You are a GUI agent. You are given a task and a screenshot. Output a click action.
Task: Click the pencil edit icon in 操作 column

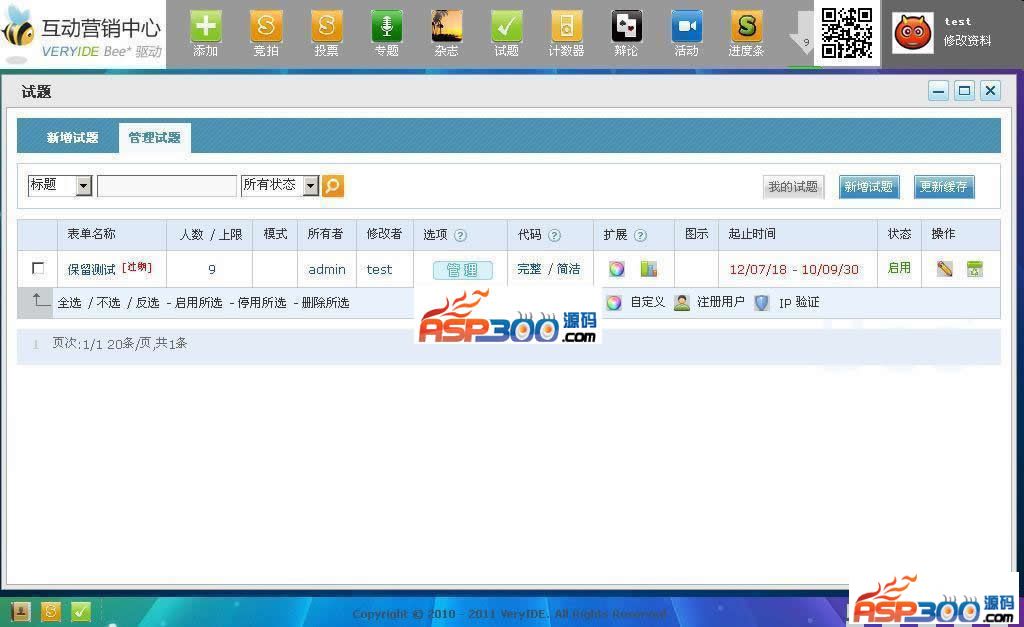[x=945, y=269]
